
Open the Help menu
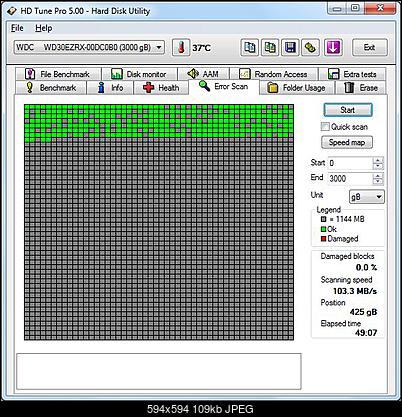coord(44,28)
